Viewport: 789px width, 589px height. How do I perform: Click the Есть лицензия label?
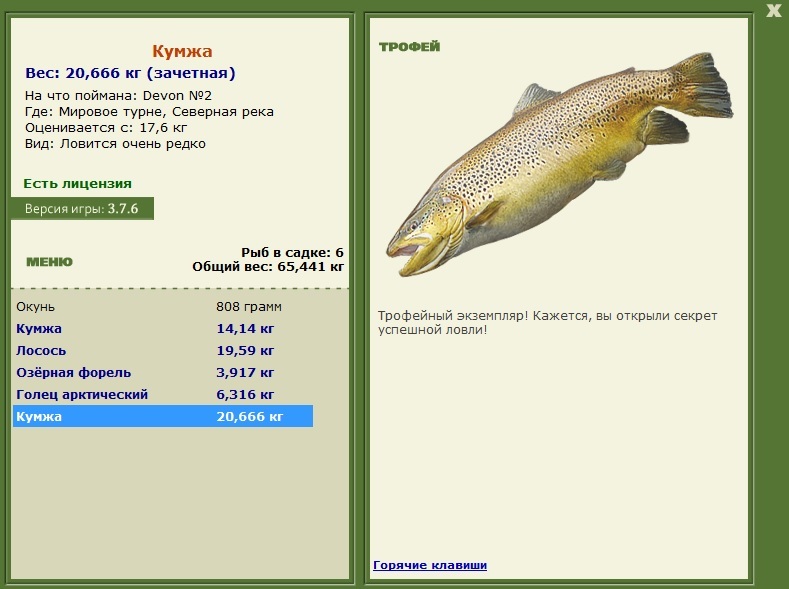(77, 184)
